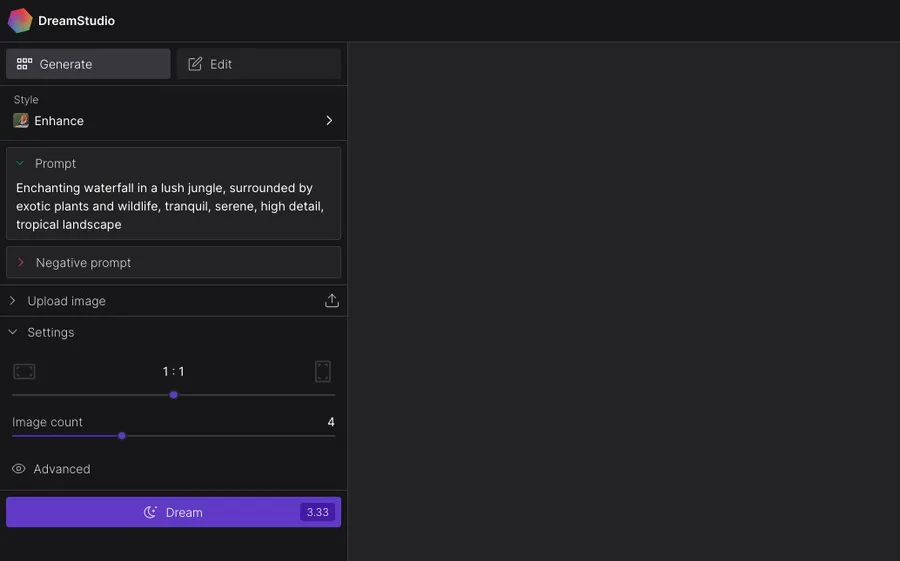This screenshot has height=561, width=900.
Task: Switch to the Edit tab
Action: (x=259, y=64)
